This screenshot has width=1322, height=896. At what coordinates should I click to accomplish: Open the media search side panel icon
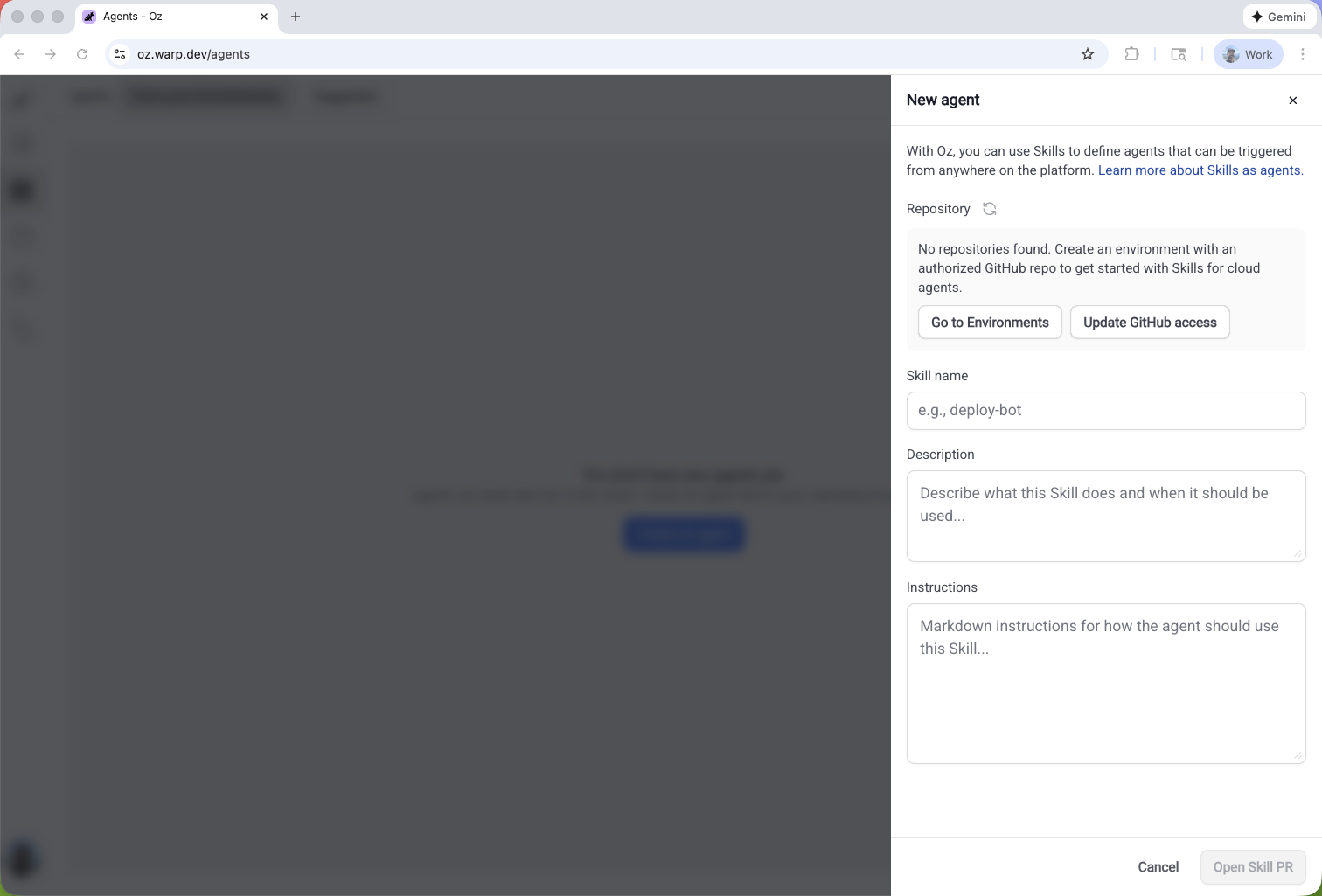(1178, 54)
